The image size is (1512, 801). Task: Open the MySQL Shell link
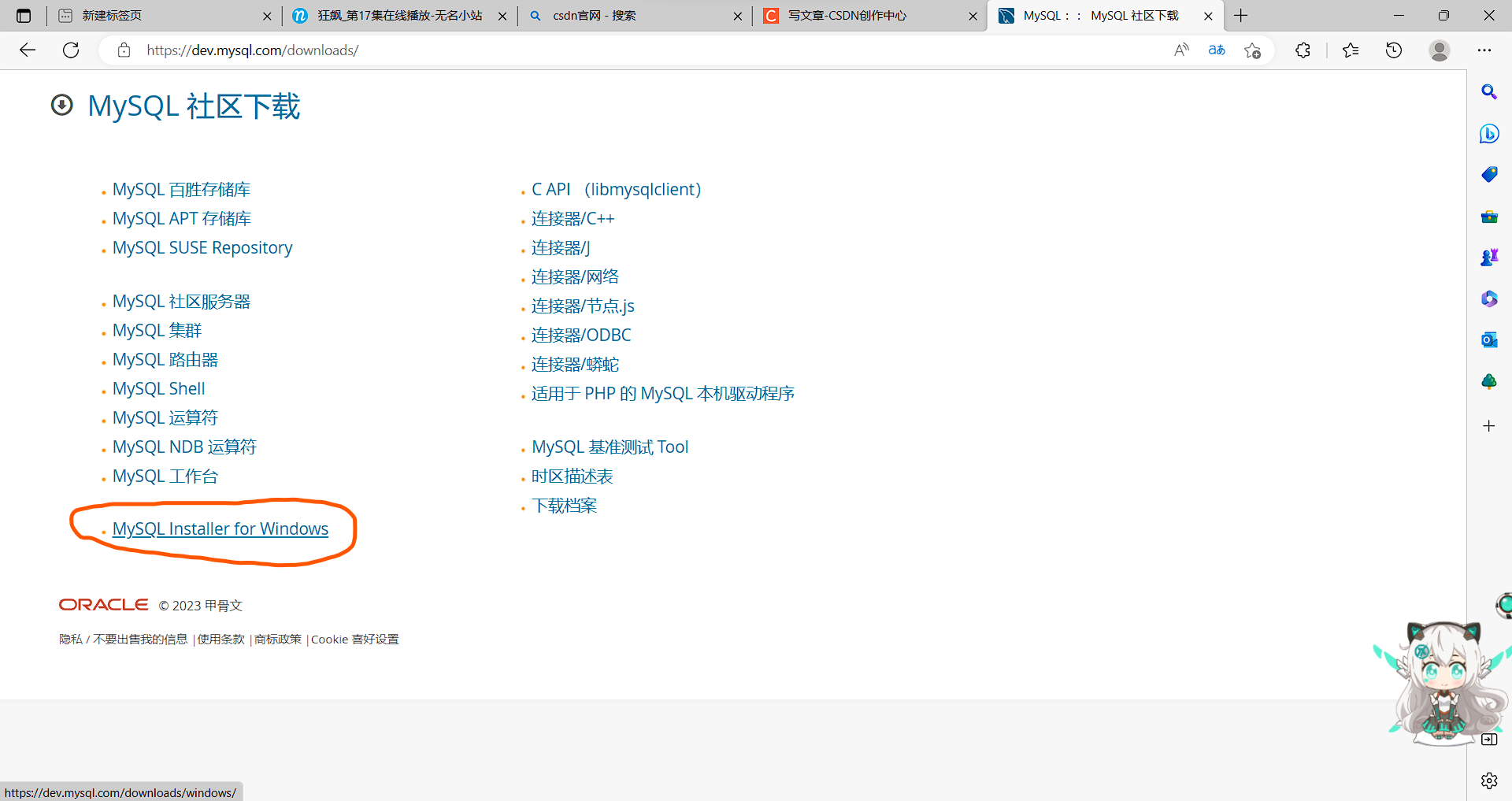tap(158, 389)
